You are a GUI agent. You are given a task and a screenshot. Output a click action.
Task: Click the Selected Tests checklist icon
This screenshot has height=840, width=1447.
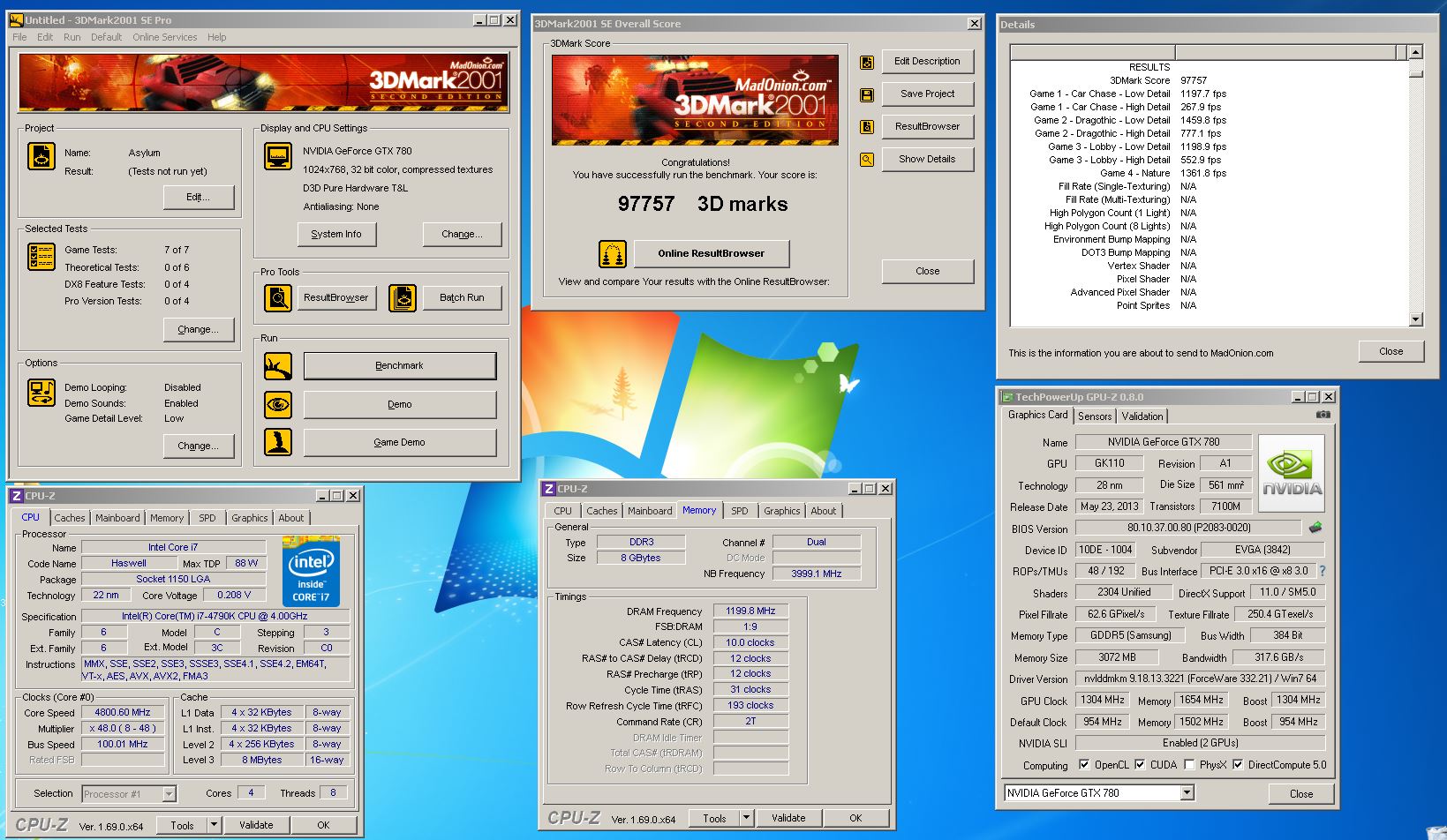(41, 257)
